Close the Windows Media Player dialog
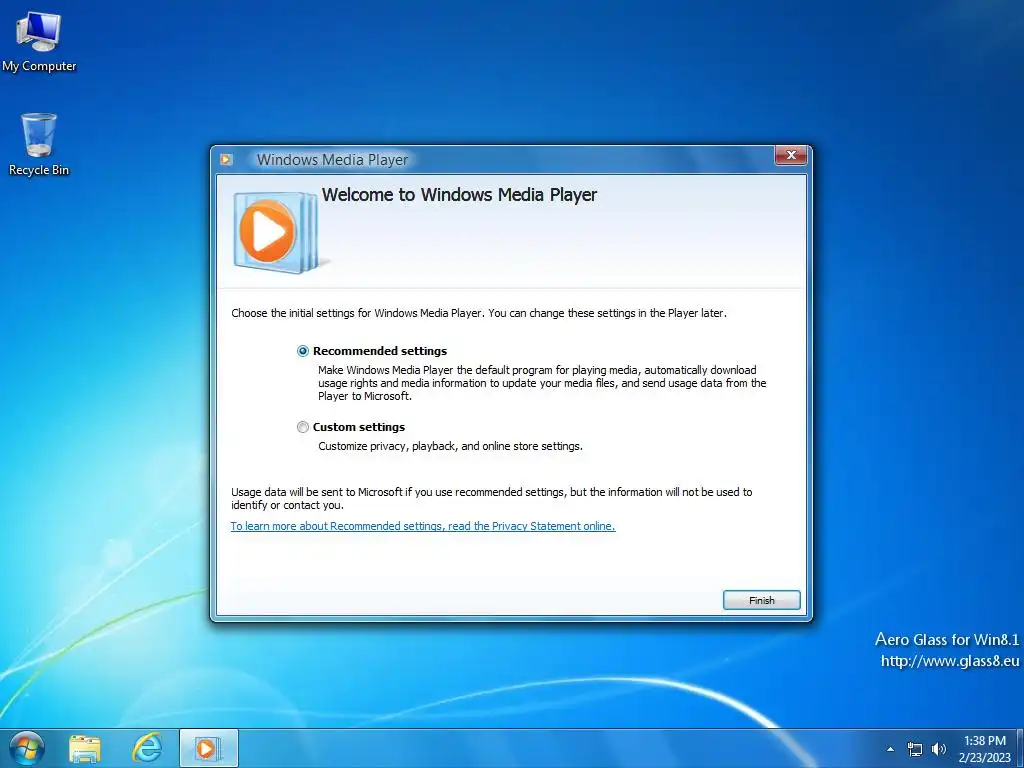1024x768 pixels. (x=791, y=155)
